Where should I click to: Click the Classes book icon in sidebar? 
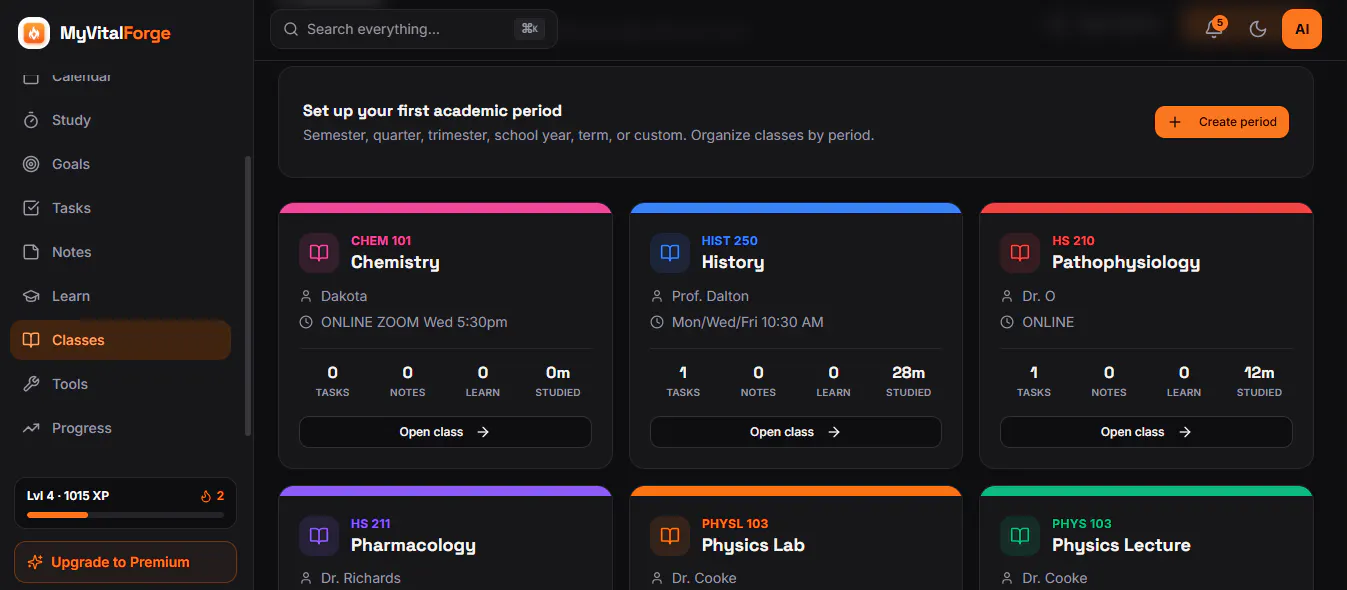(x=32, y=340)
